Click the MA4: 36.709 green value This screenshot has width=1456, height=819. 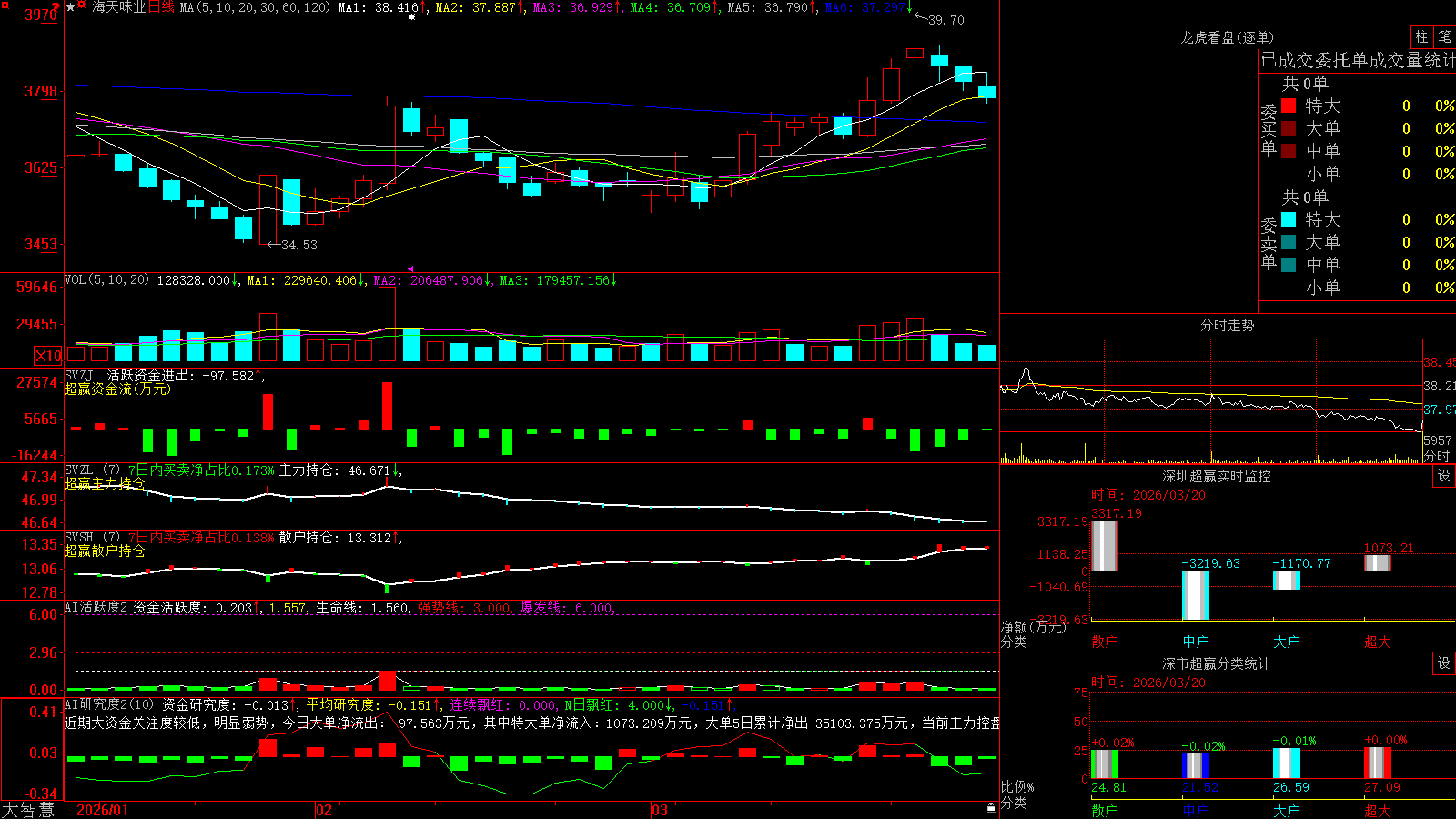[672, 7]
